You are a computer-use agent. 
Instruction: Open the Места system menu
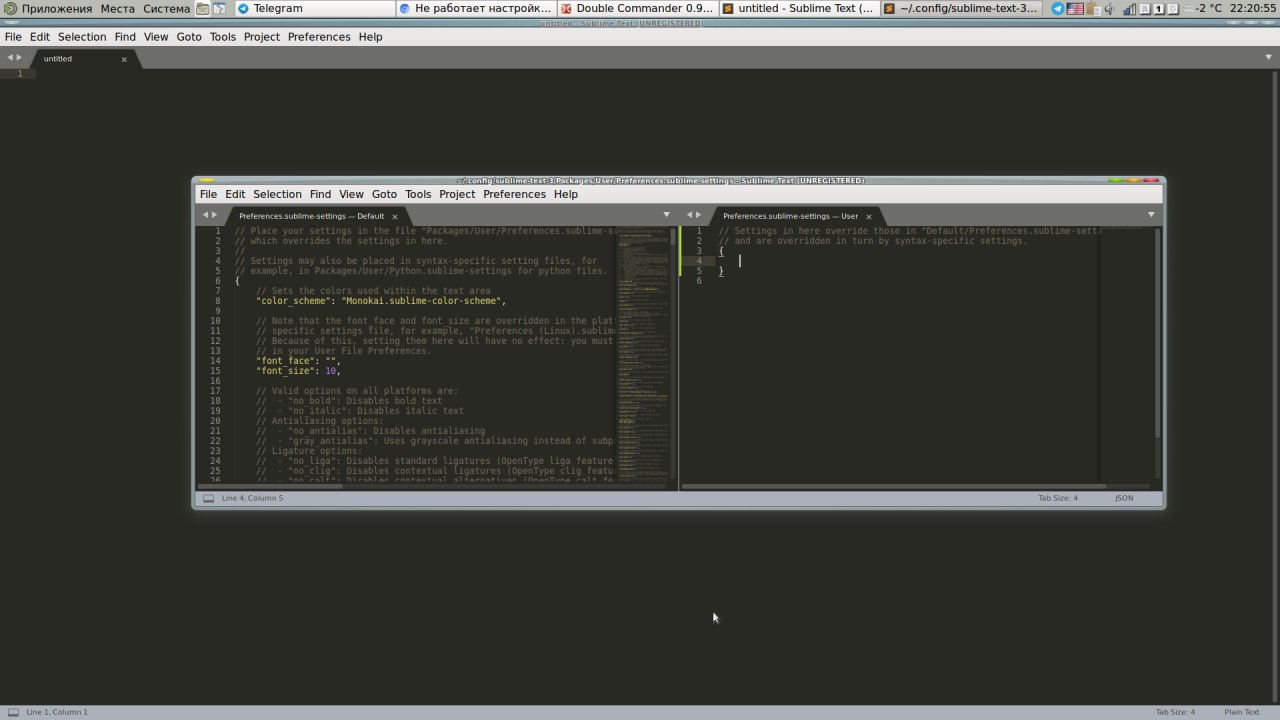pyautogui.click(x=117, y=8)
